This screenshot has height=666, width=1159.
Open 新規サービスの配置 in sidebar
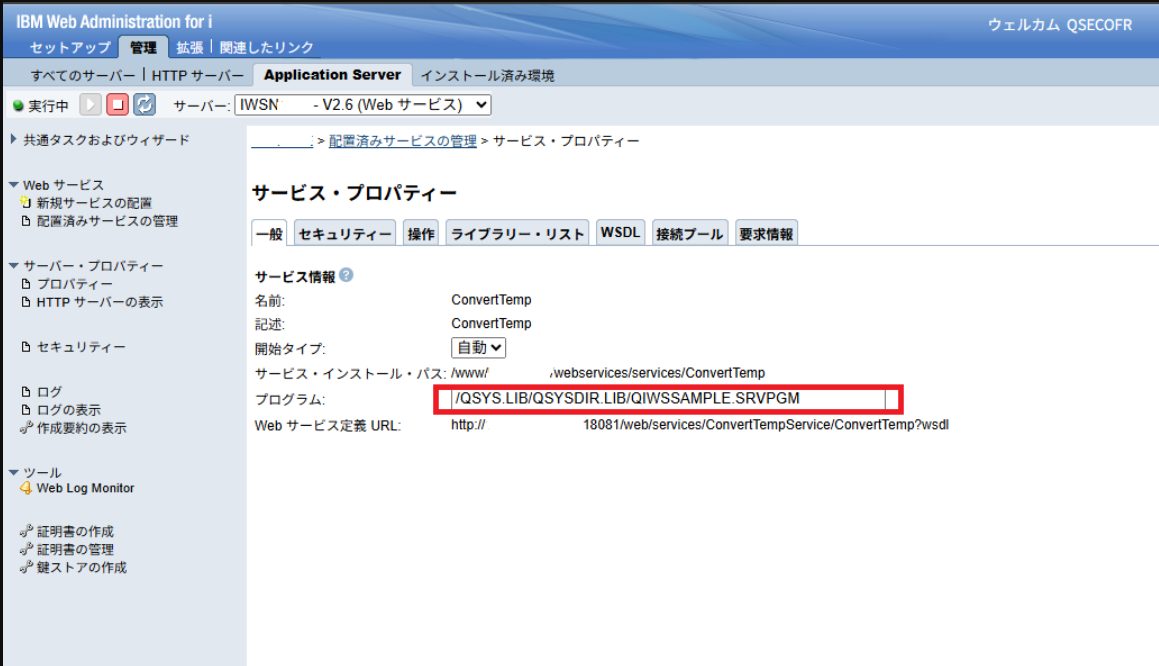(x=94, y=203)
